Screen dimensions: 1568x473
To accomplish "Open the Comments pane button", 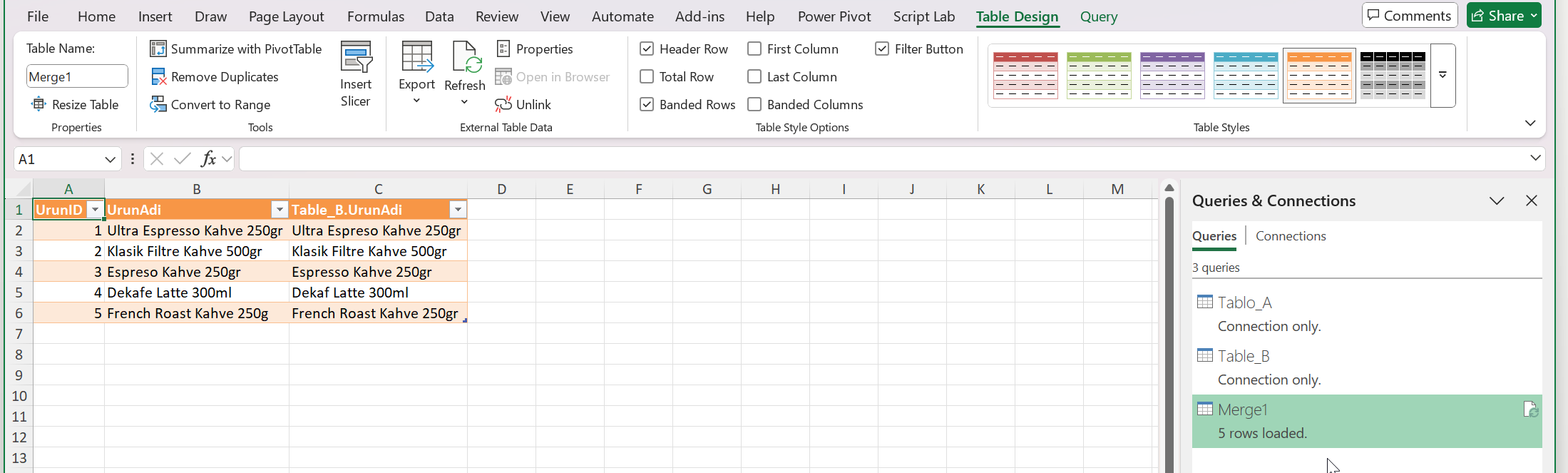I will tap(1409, 16).
